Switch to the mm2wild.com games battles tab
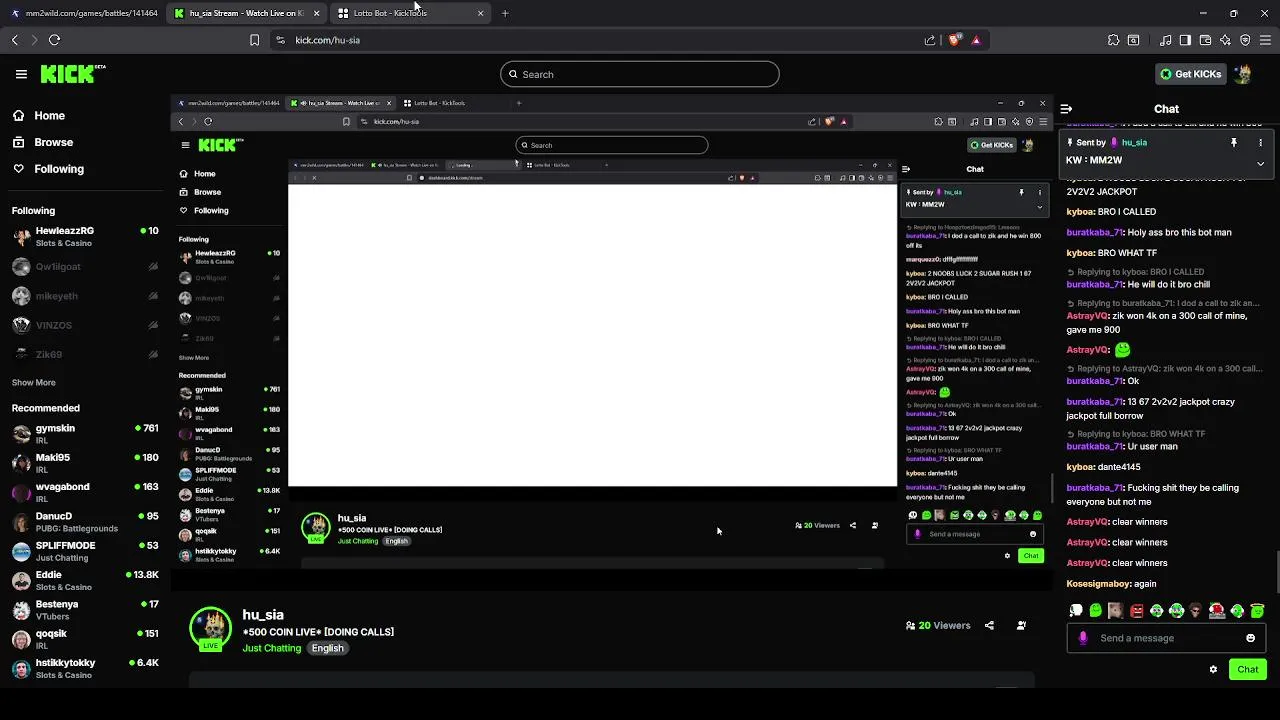The height and width of the screenshot is (720, 1280). coord(82,13)
